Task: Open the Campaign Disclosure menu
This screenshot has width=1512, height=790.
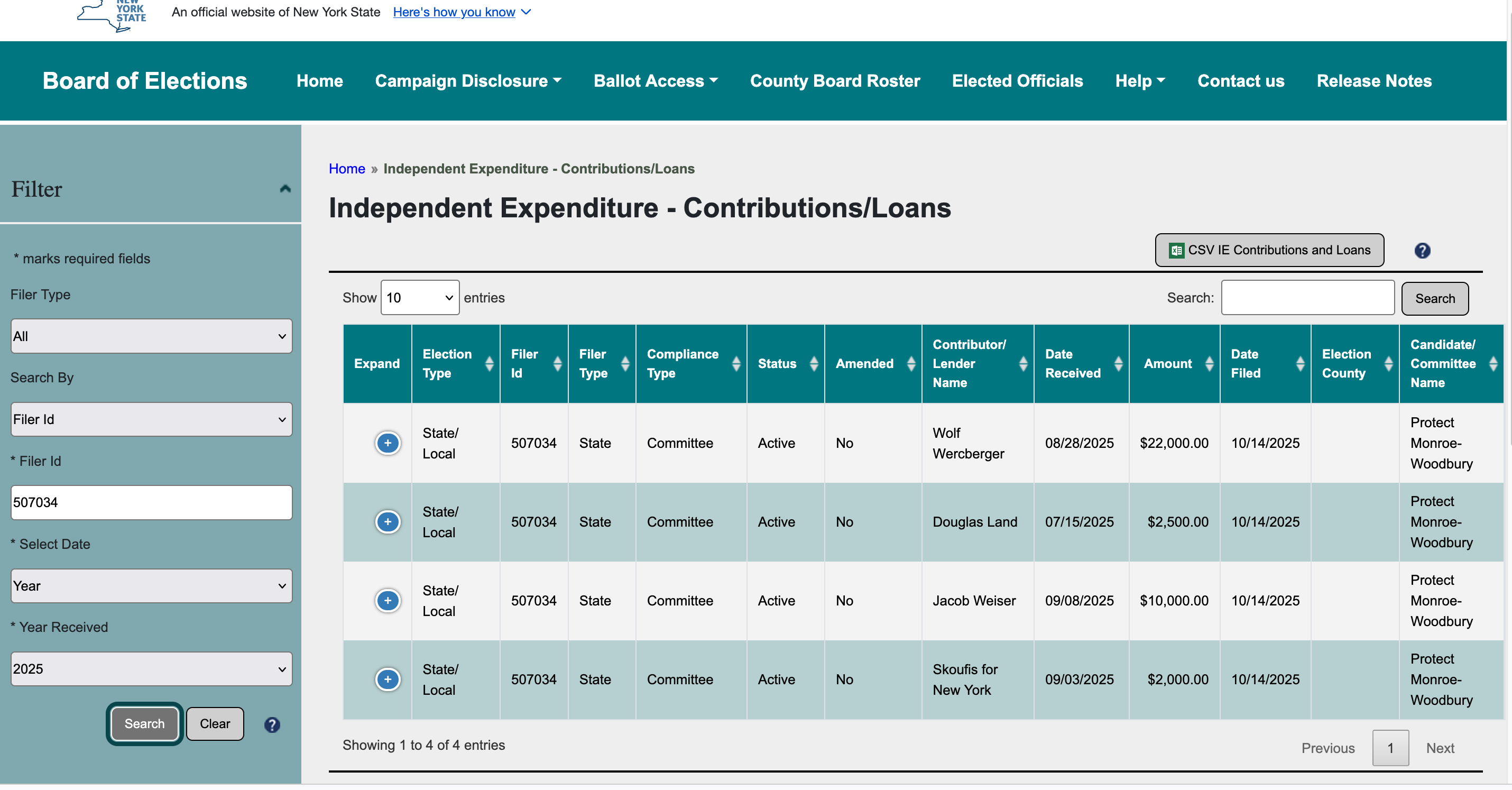Action: (468, 81)
